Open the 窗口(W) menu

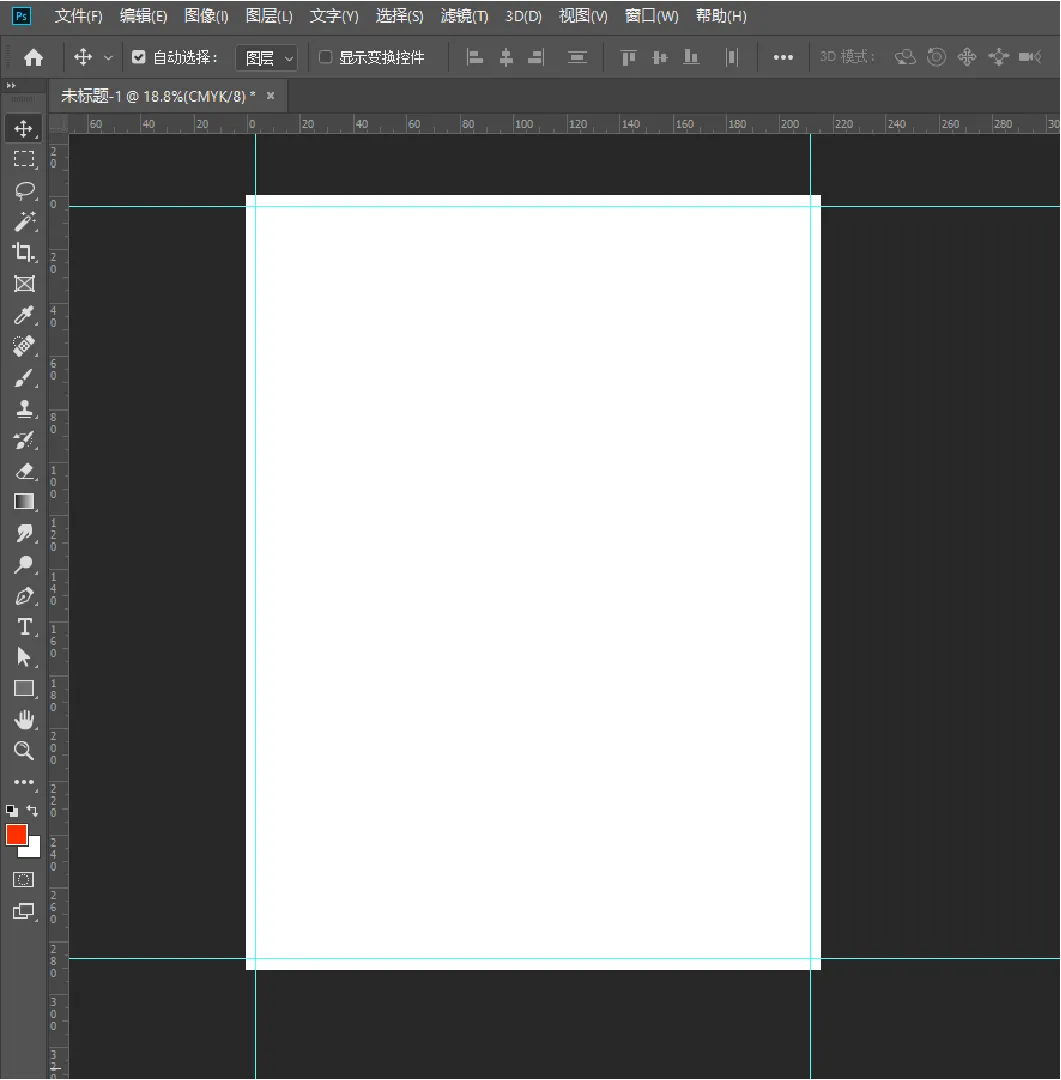pos(651,16)
